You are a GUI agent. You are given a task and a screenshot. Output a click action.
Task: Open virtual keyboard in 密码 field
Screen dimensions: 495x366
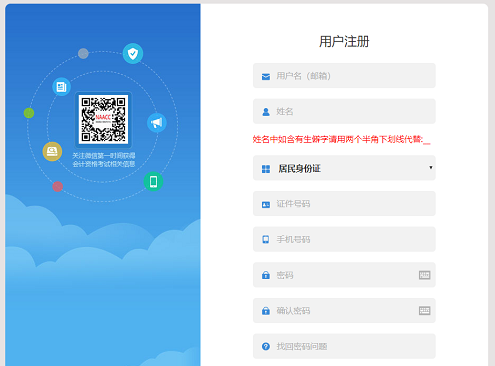coord(424,275)
